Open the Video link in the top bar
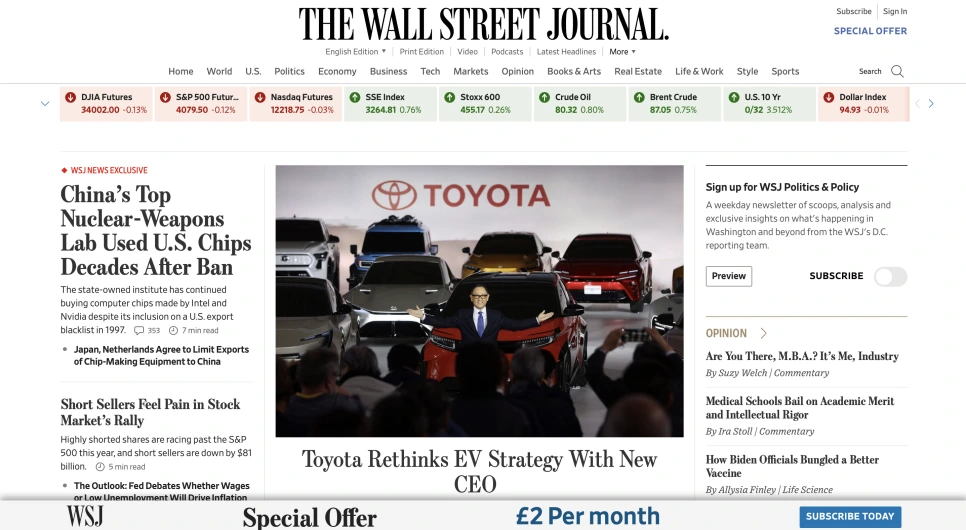 [x=467, y=52]
